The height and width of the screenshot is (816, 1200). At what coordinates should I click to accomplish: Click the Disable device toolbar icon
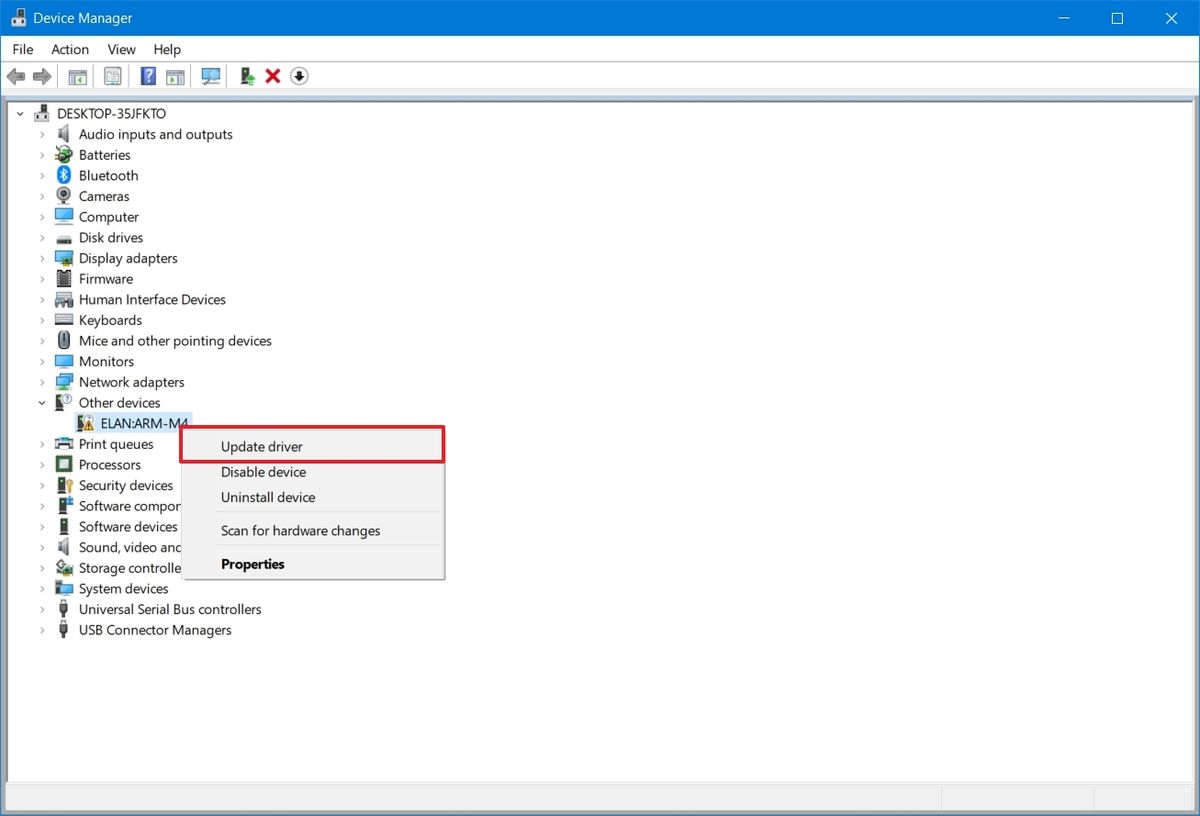(298, 76)
